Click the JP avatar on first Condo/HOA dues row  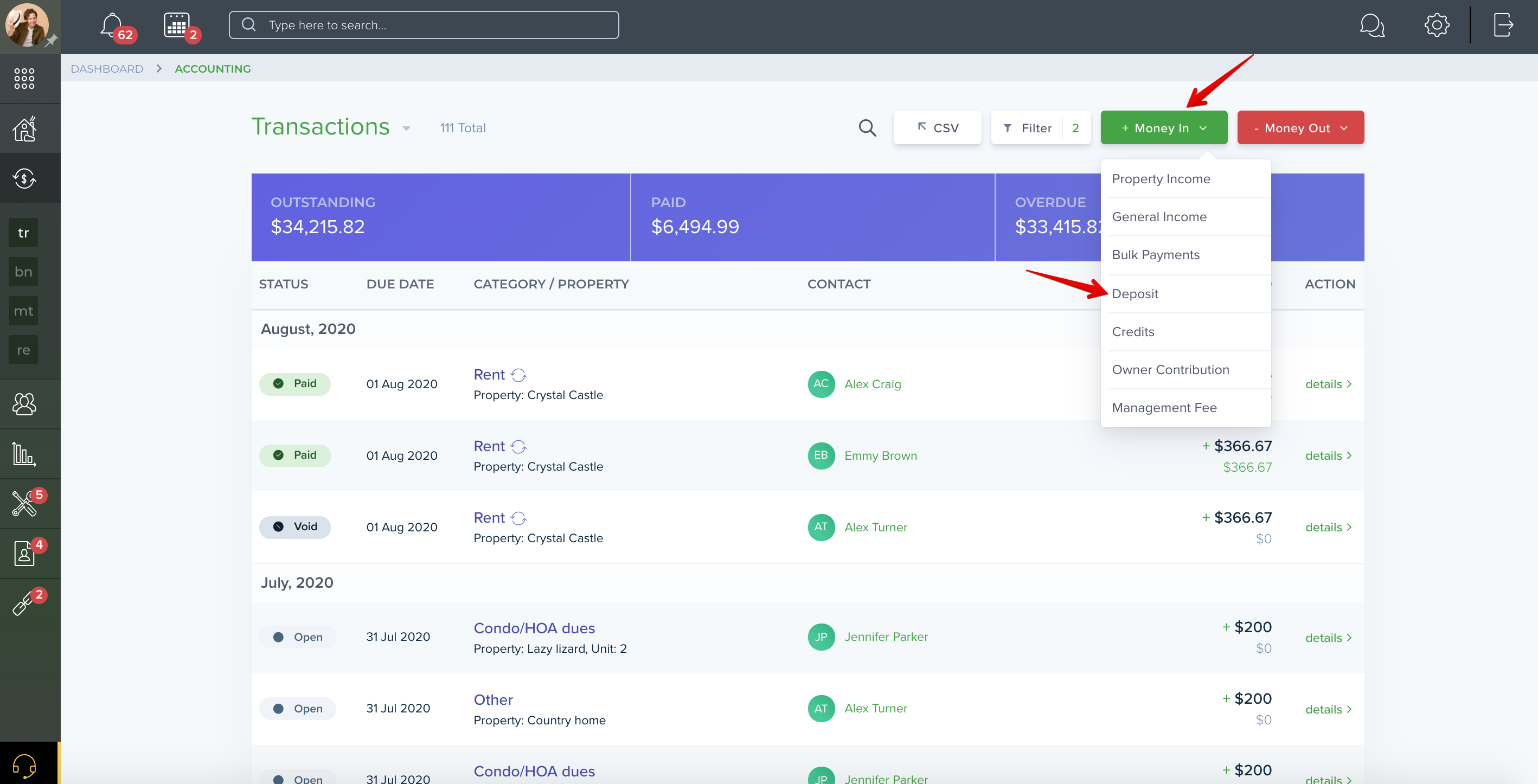tap(821, 637)
